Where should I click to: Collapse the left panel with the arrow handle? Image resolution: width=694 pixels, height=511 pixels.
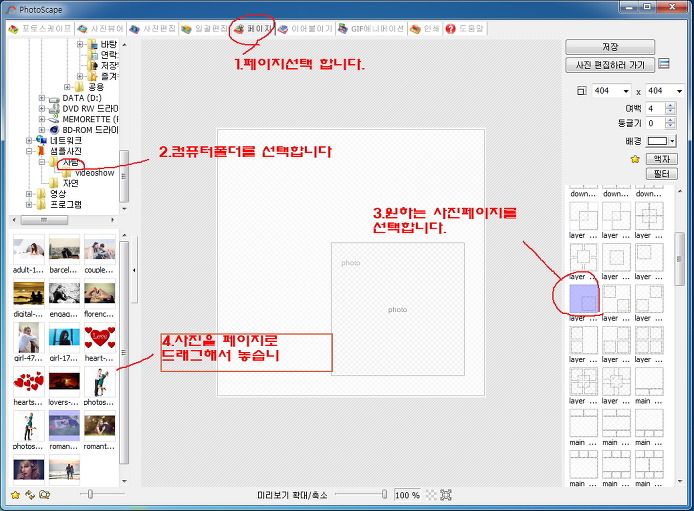point(134,270)
